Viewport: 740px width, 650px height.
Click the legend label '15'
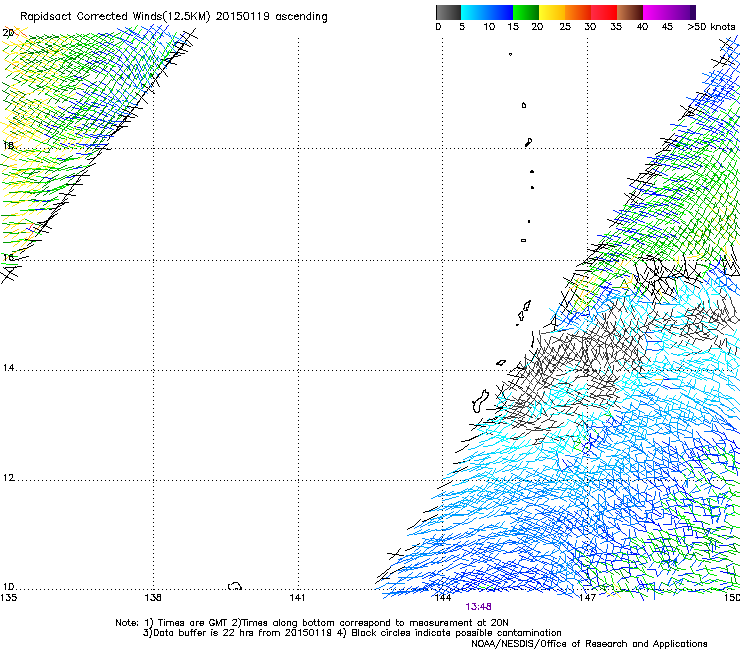(x=513, y=27)
